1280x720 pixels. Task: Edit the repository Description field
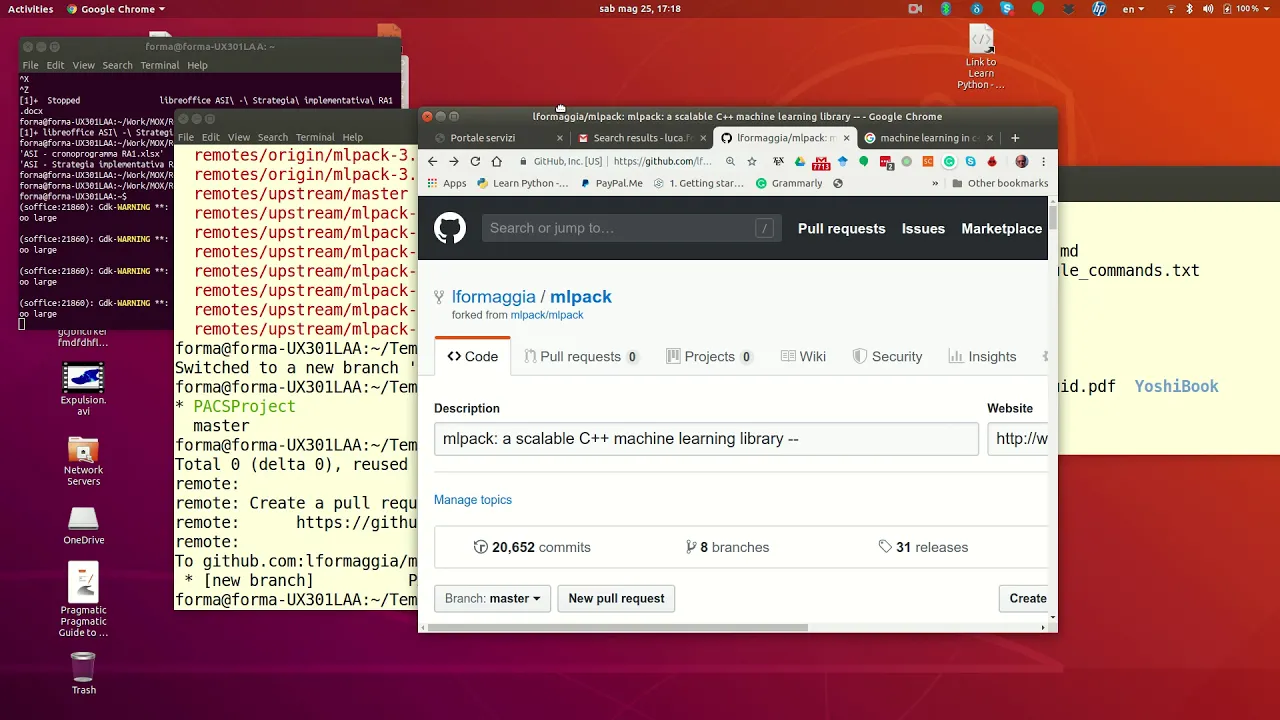point(706,439)
